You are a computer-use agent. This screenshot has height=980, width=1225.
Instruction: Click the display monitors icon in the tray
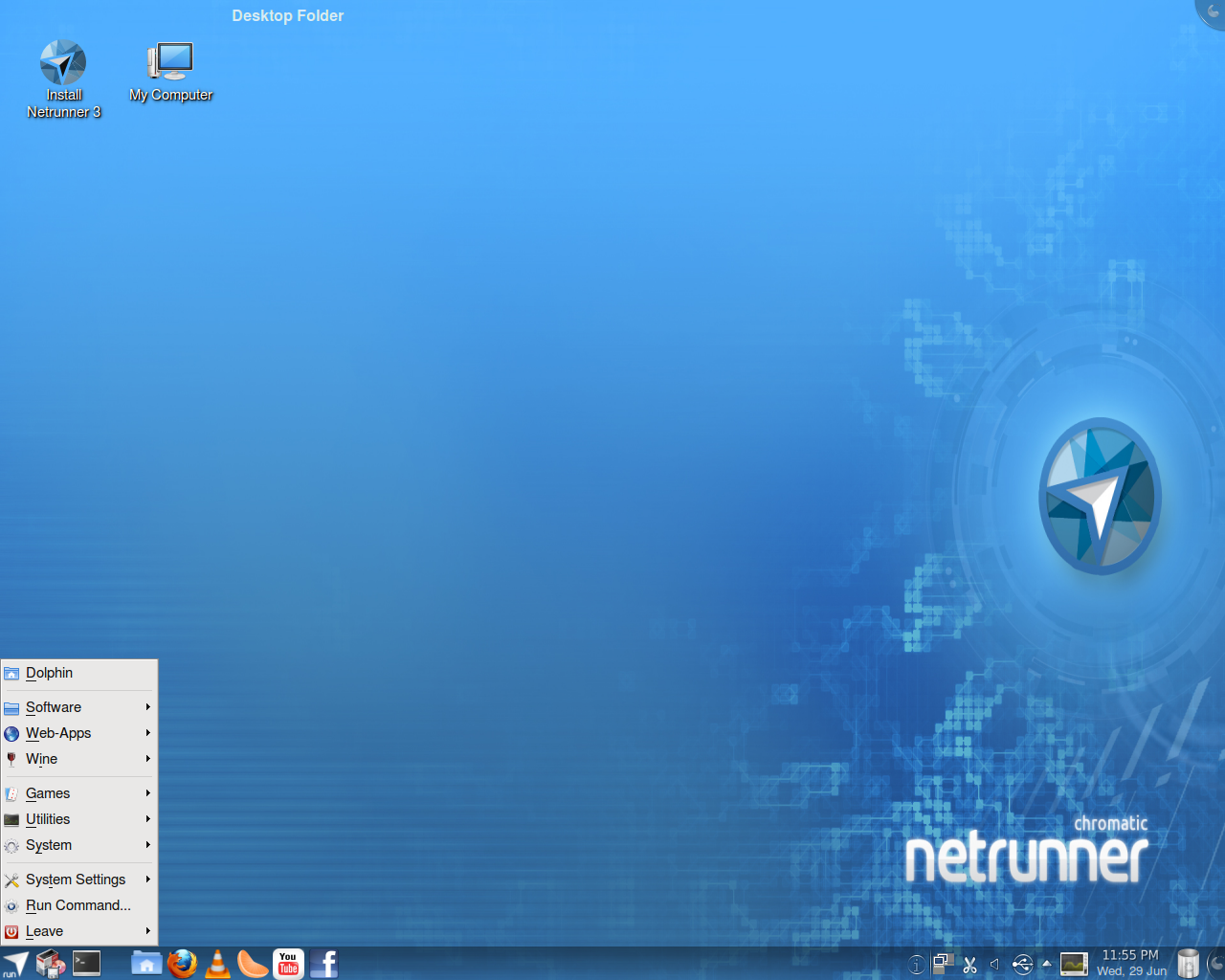click(x=944, y=964)
